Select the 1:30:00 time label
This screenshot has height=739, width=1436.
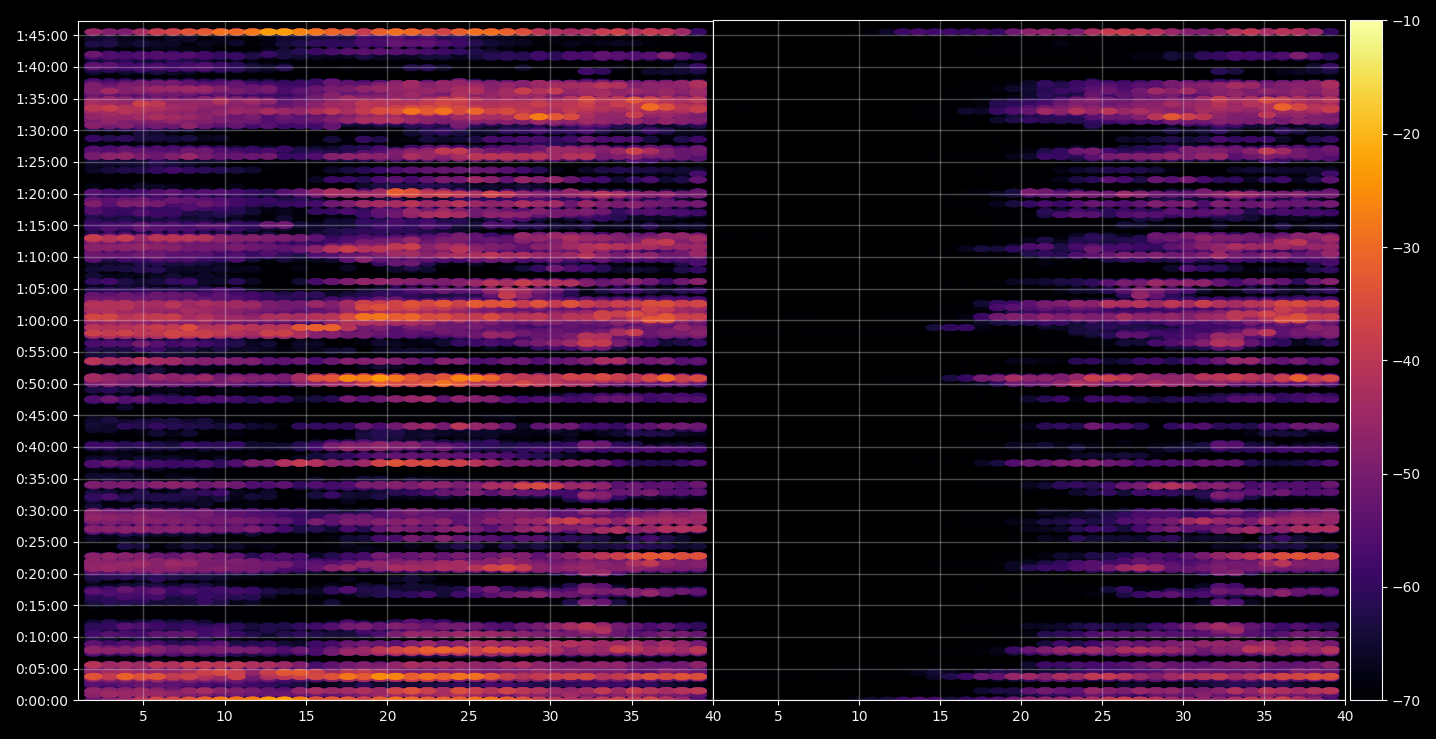tap(42, 131)
